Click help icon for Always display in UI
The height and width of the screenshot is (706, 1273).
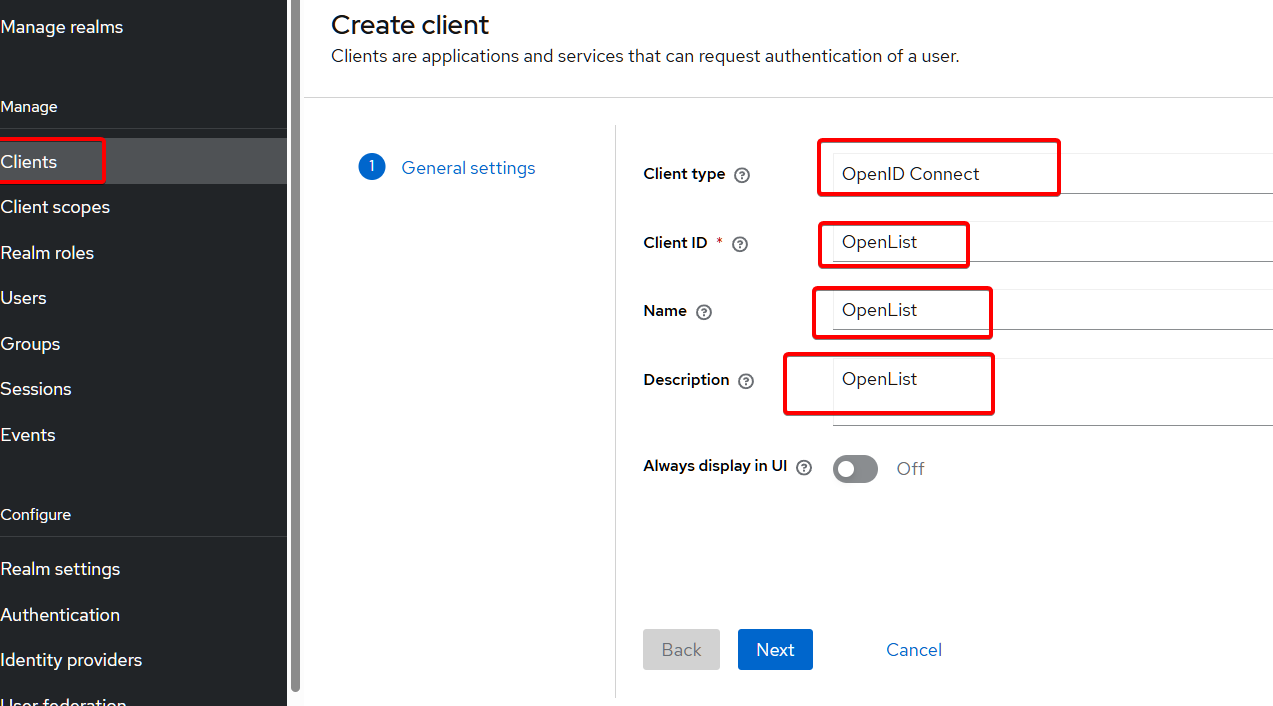(x=804, y=467)
